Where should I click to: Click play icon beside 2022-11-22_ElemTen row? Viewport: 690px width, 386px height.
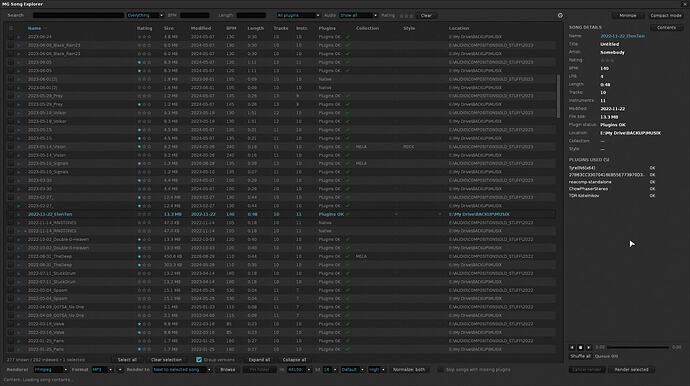point(18,214)
